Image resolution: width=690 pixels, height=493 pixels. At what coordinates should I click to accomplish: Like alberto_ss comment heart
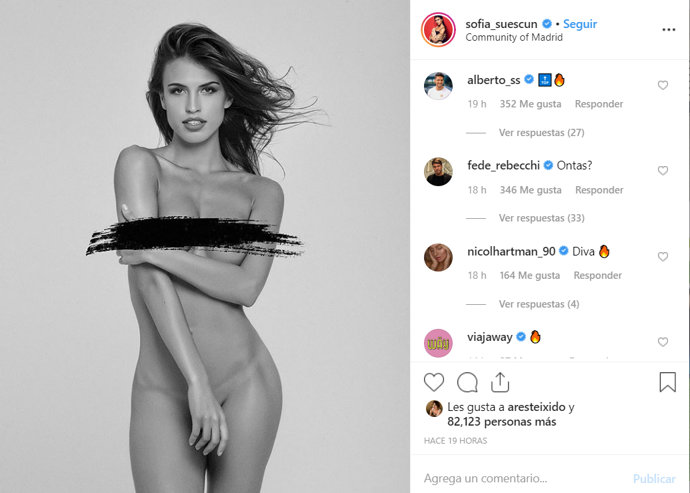tap(663, 85)
